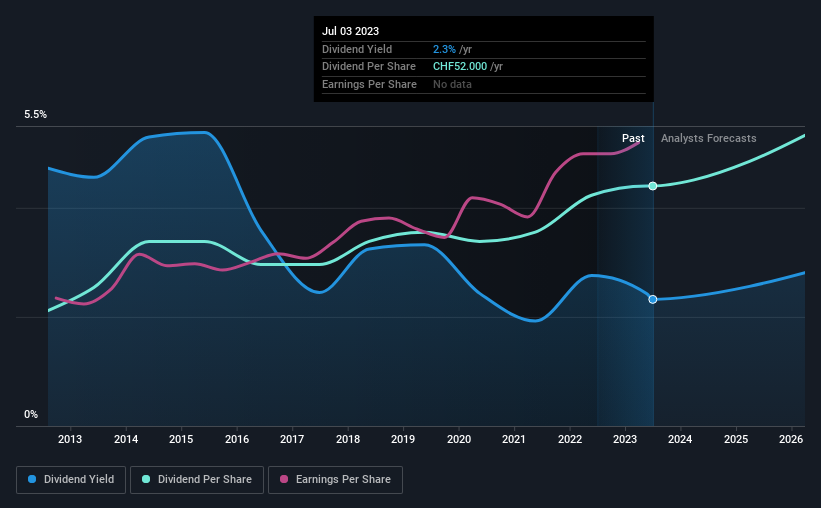Click the 5.5% y-axis label
The width and height of the screenshot is (821, 508).
point(36,115)
